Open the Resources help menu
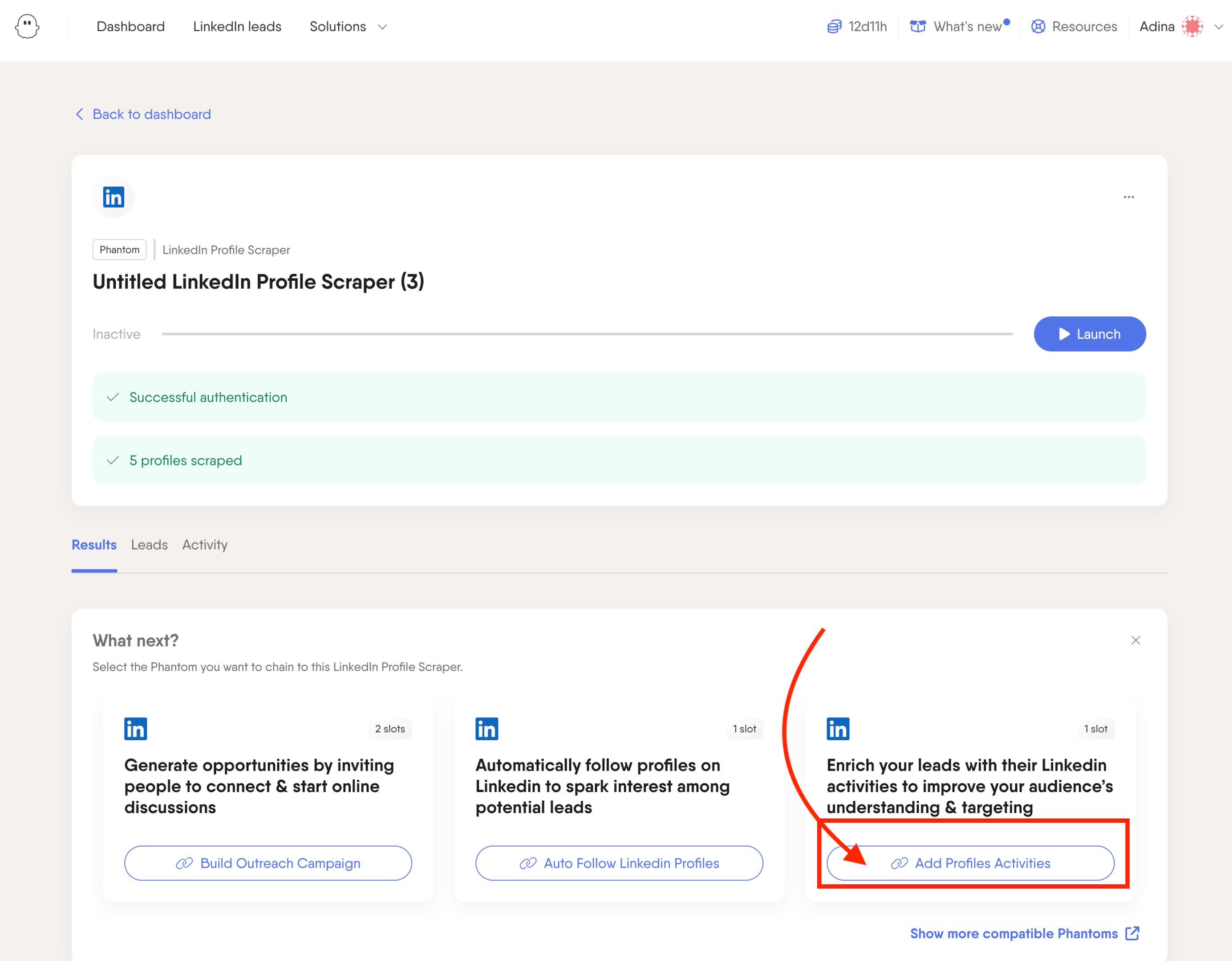Screen dimensions: 1232x961 [x=1074, y=27]
